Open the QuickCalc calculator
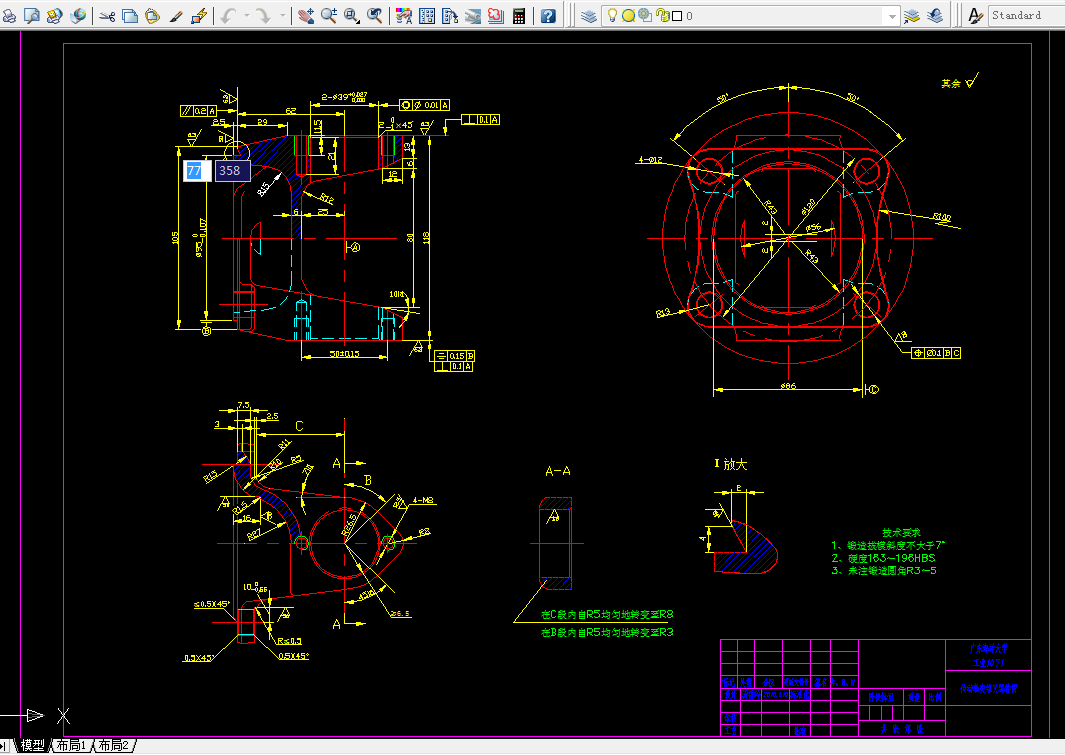Screen dimensions: 1065x755 point(519,16)
